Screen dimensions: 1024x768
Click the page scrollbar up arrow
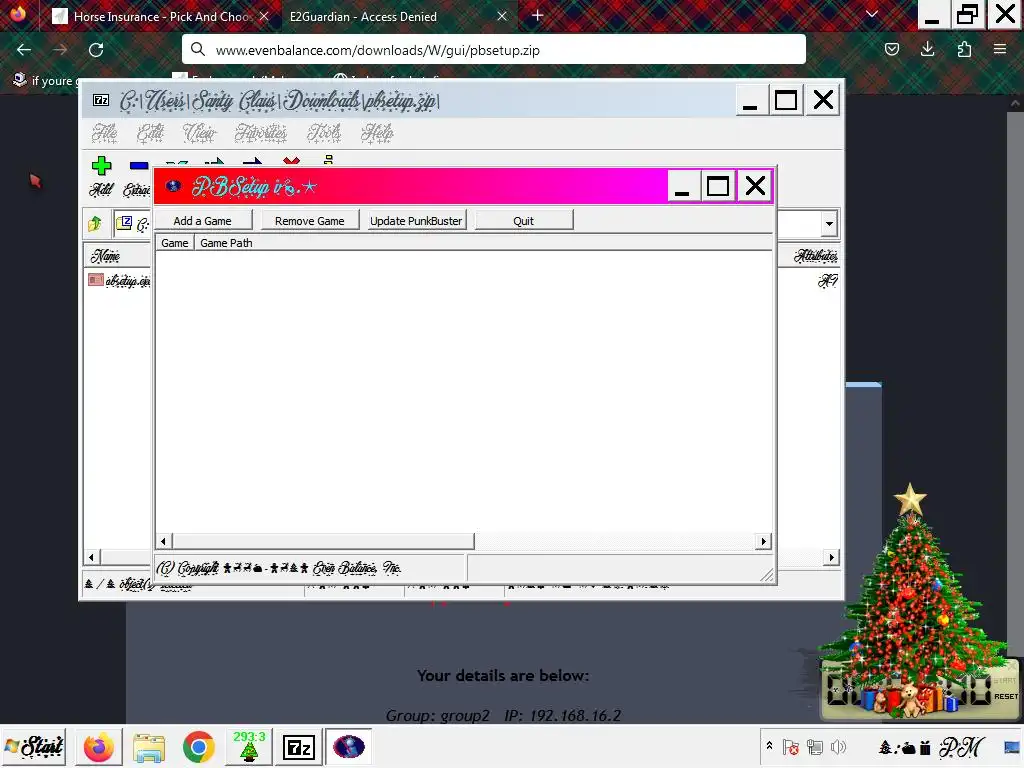(x=1015, y=103)
